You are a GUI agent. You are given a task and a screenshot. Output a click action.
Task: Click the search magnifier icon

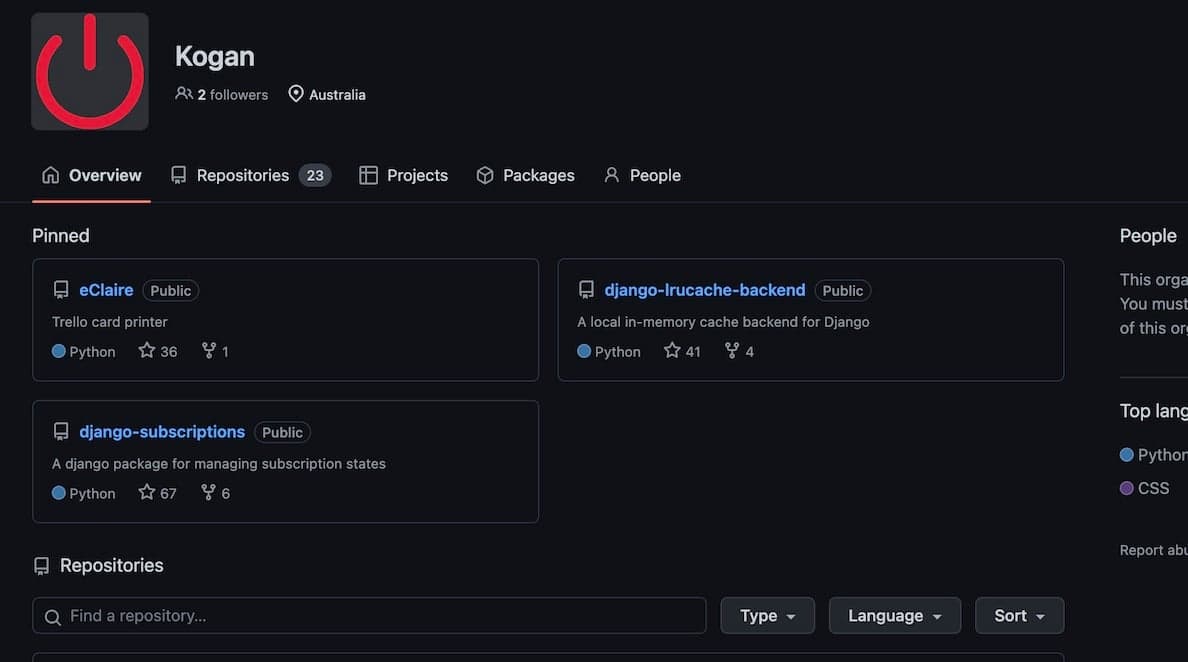click(x=52, y=617)
